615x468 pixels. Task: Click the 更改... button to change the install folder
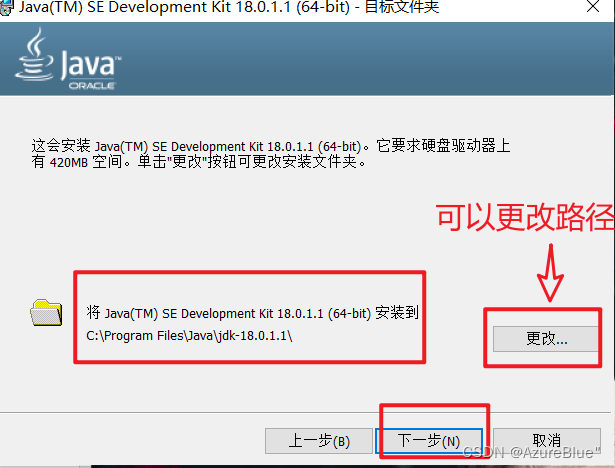click(x=546, y=339)
